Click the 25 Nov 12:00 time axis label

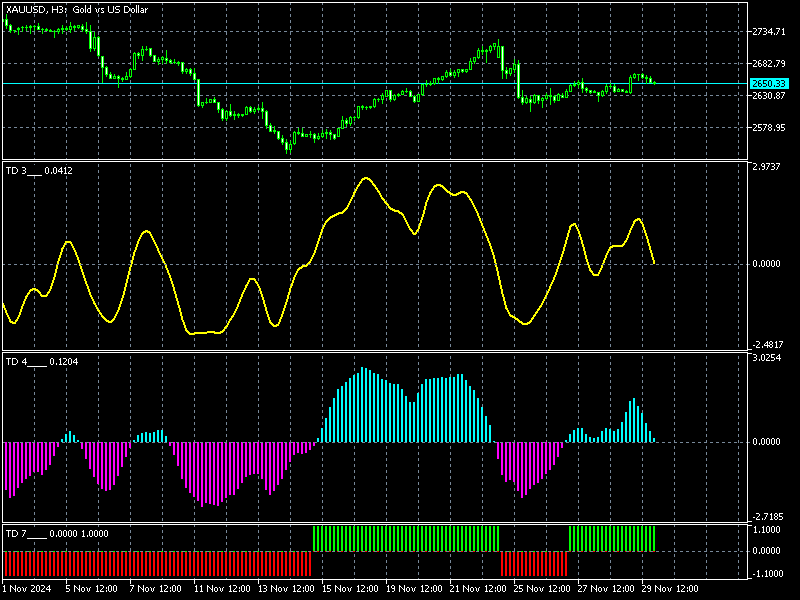click(x=542, y=589)
